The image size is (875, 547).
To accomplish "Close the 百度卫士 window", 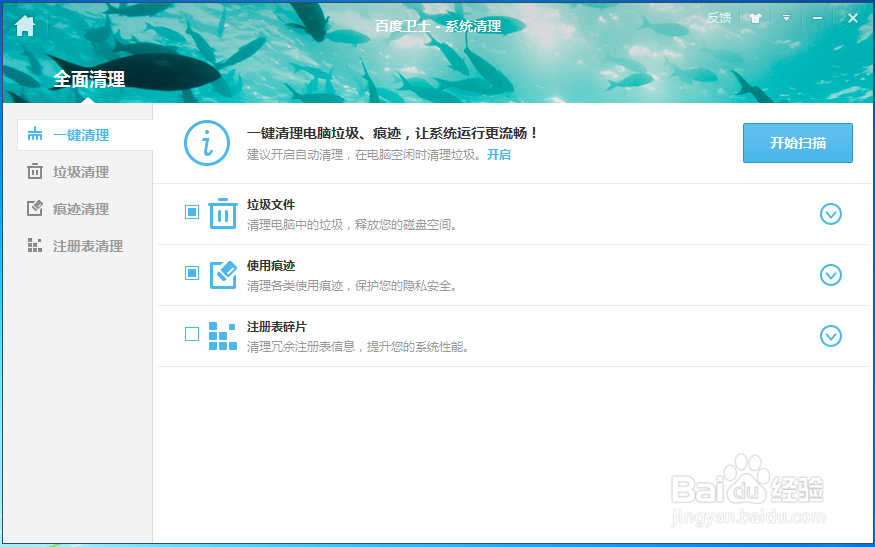I will (x=853, y=18).
